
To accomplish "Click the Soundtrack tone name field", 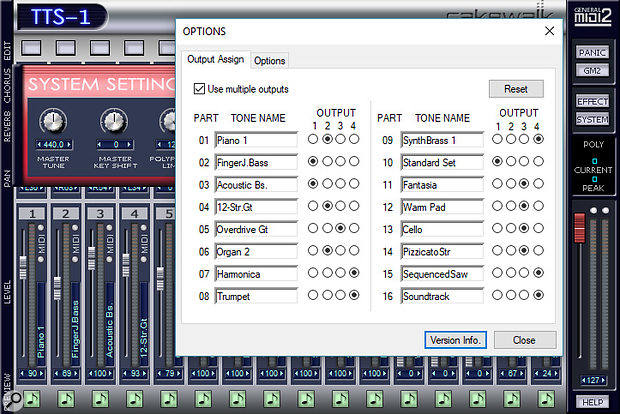I will coord(442,296).
